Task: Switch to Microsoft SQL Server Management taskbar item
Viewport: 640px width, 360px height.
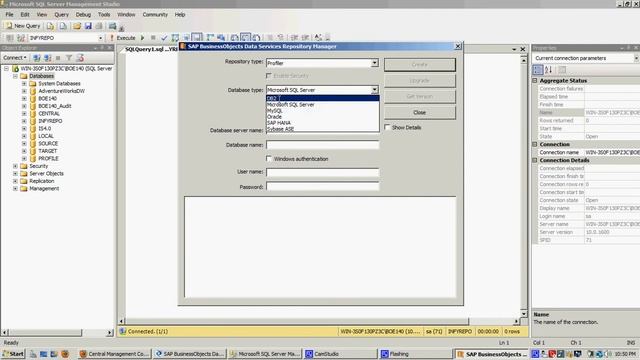Action: click(264, 354)
